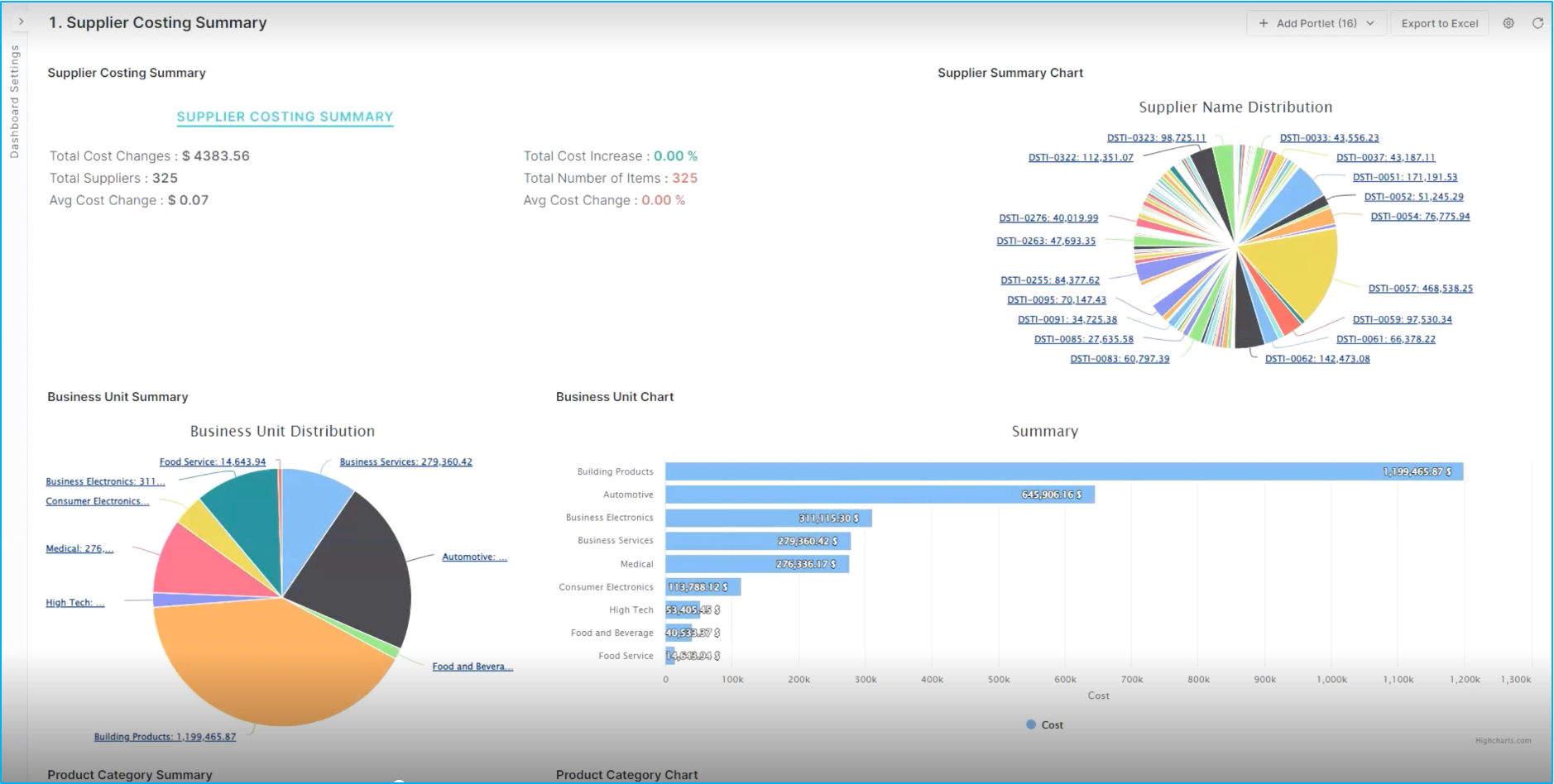1554x784 pixels.
Task: Open the Highcharts.com credit link
Action: click(x=1503, y=741)
